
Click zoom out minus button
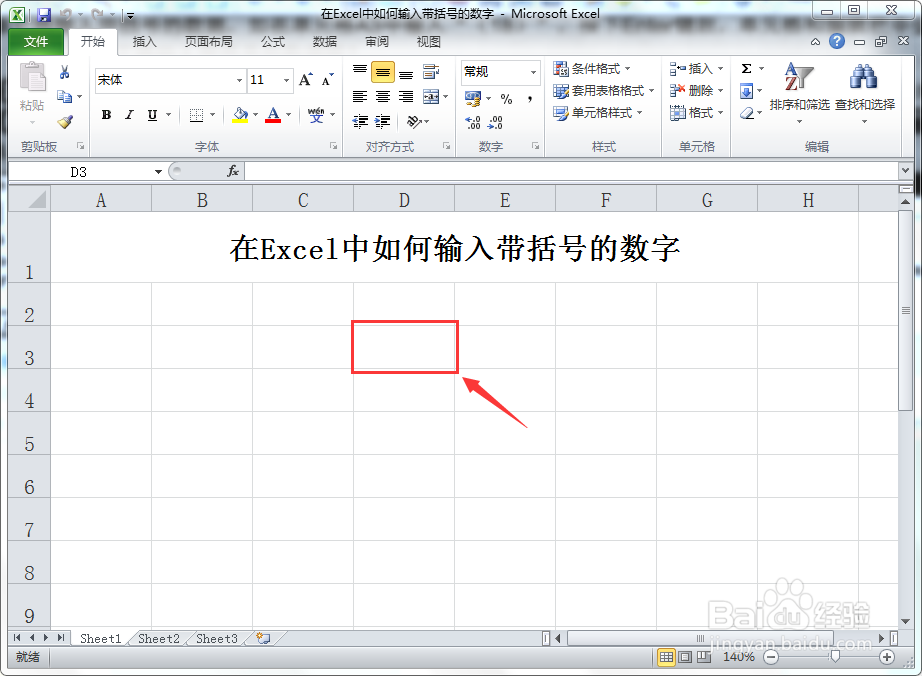click(x=771, y=657)
